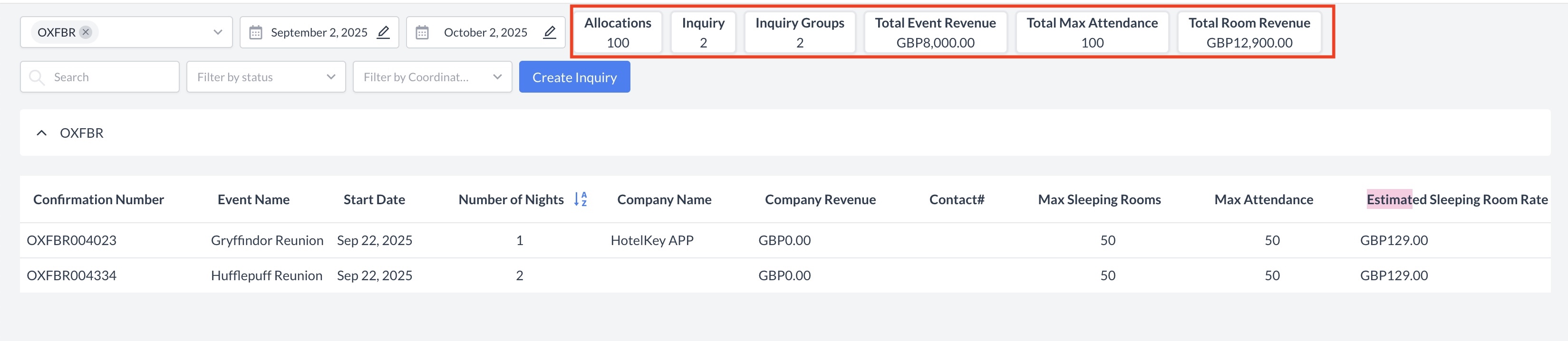This screenshot has height=341, width=1568.
Task: Collapse the OXFBR group section
Action: tap(41, 133)
